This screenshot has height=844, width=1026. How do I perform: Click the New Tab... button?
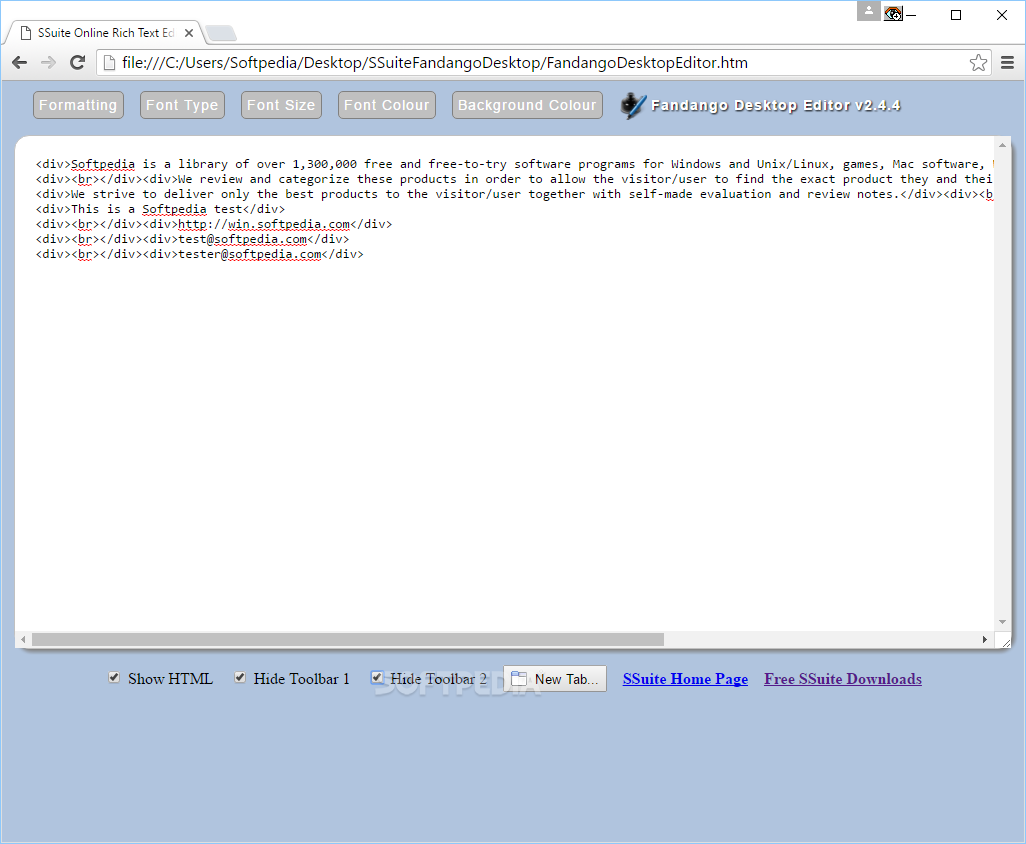point(555,678)
